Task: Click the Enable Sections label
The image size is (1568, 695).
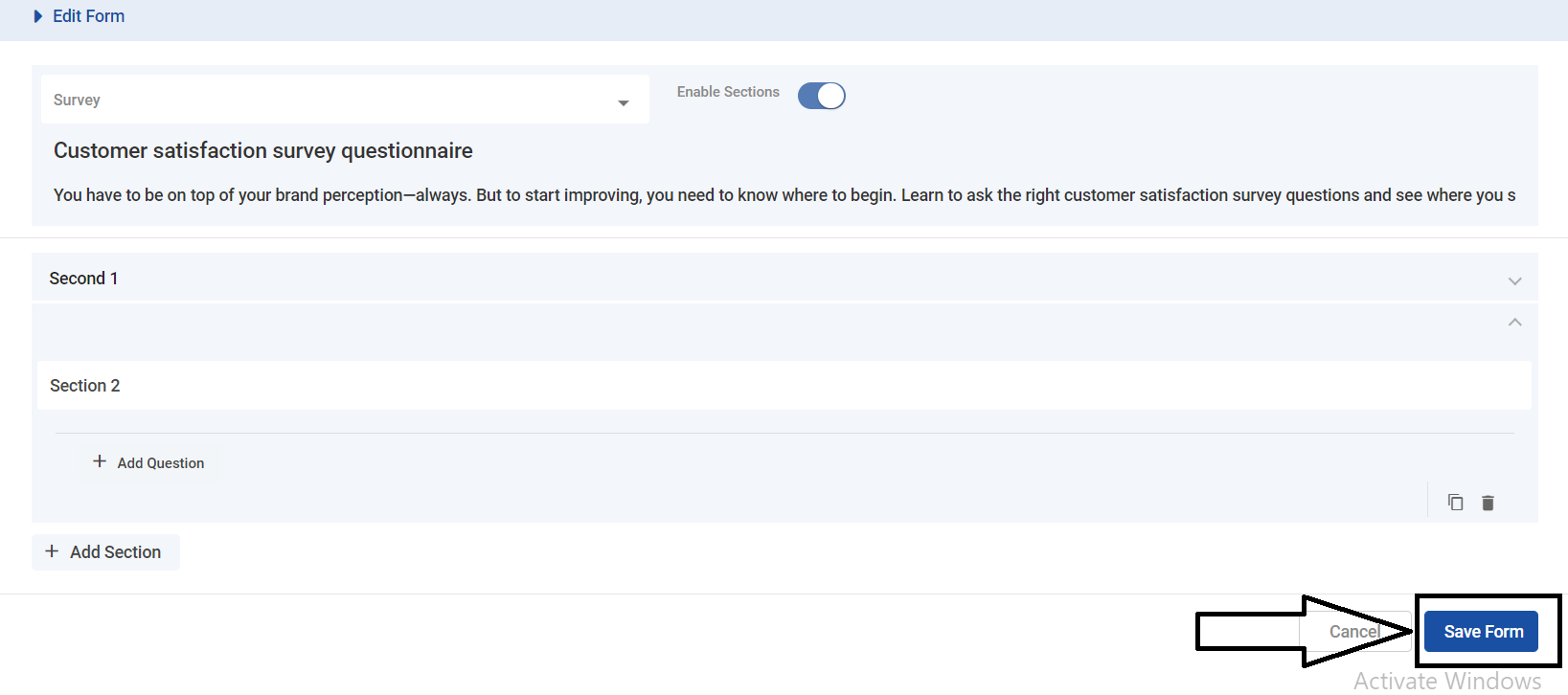Action: pyautogui.click(x=728, y=92)
